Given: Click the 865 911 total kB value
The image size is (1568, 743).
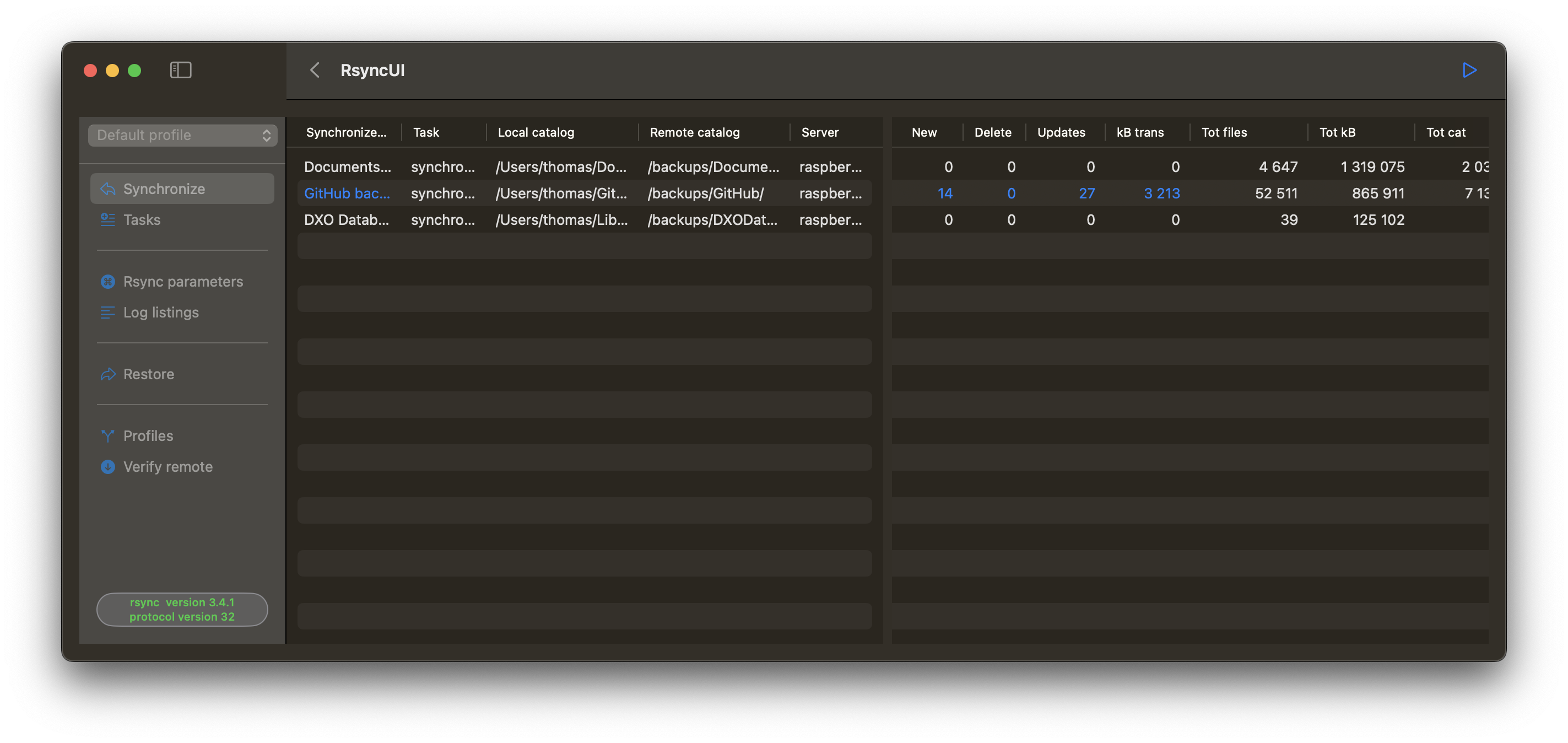Looking at the screenshot, I should pos(1378,193).
